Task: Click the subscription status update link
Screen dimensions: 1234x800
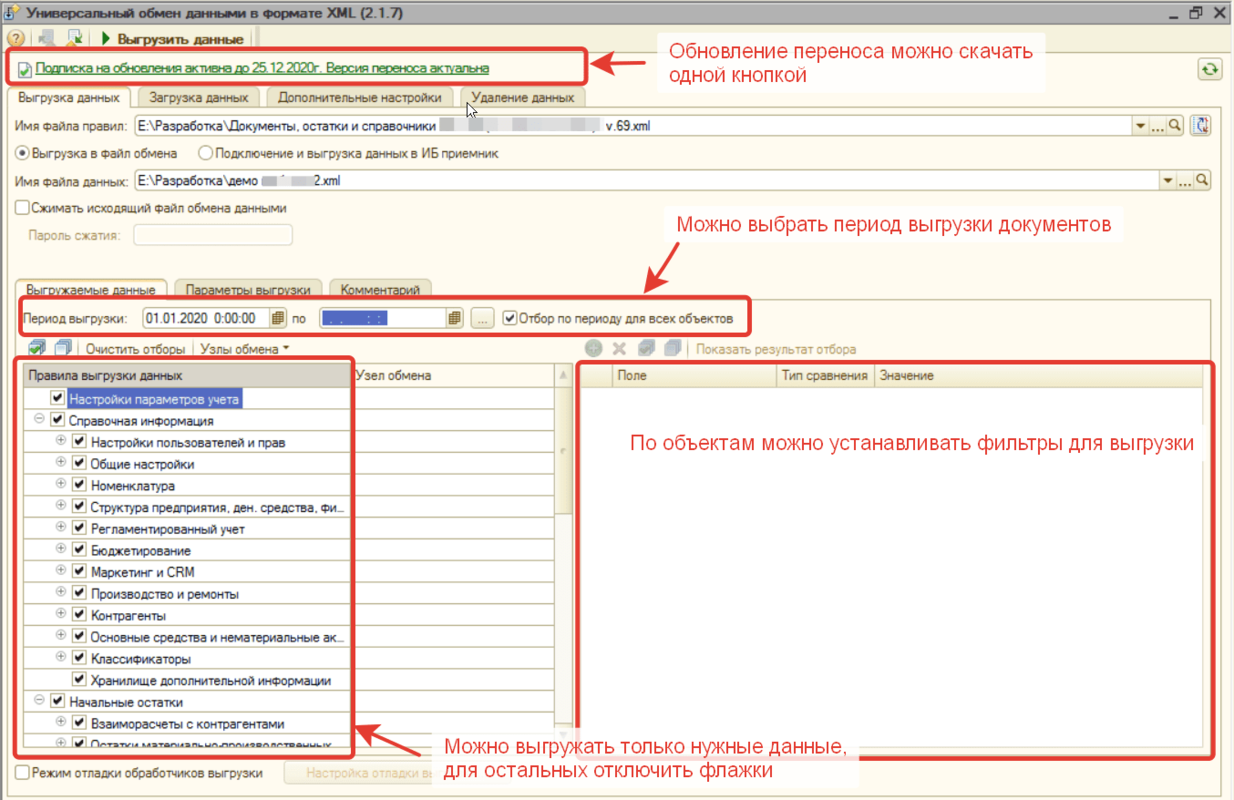Action: point(262,69)
